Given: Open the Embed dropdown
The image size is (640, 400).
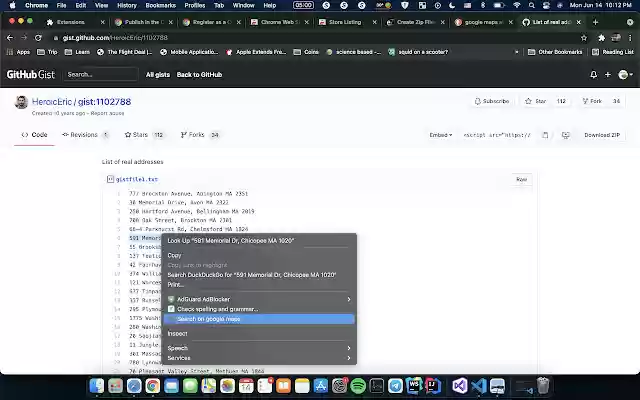Looking at the screenshot, I should pos(440,135).
